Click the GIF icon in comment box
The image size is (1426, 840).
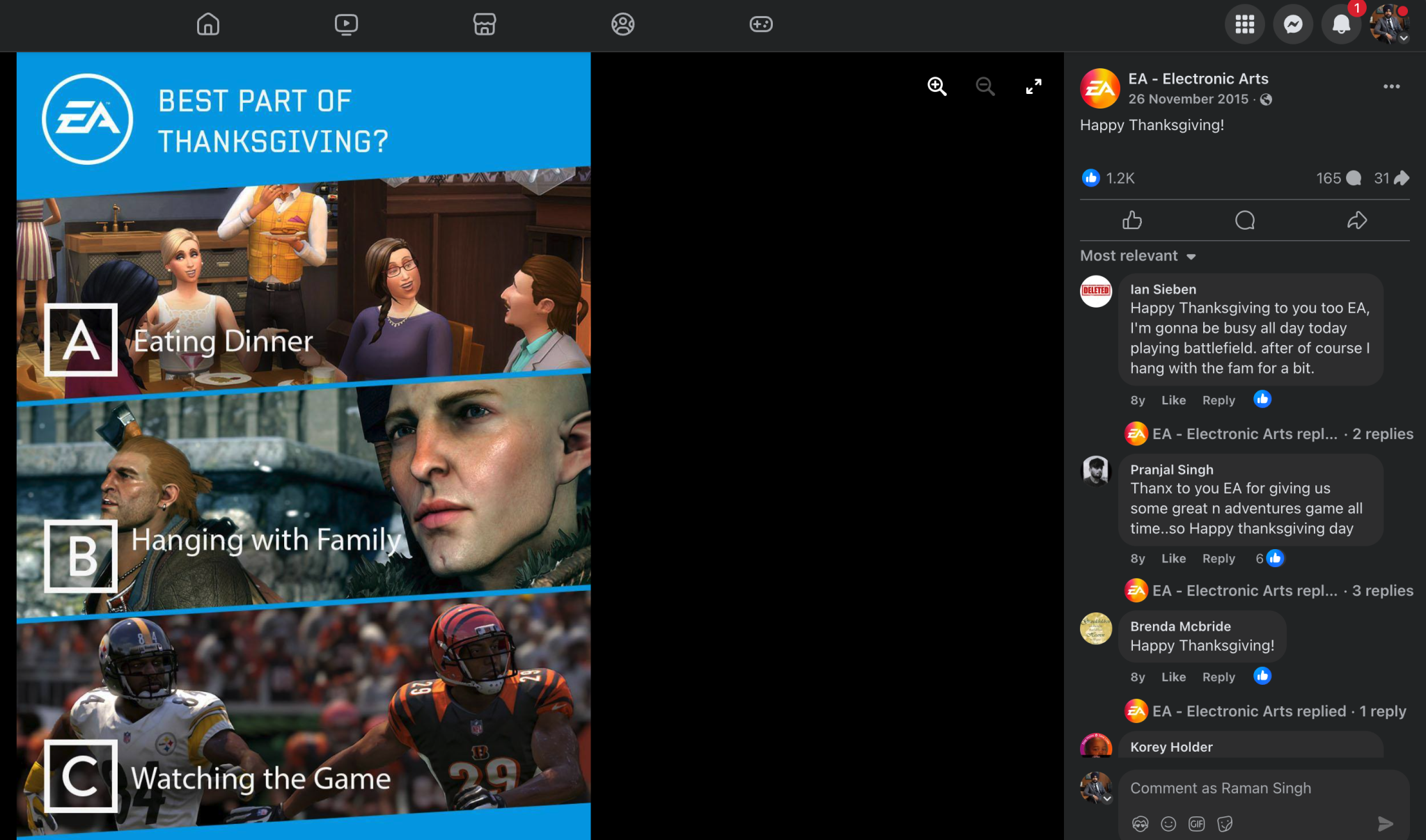(1196, 824)
